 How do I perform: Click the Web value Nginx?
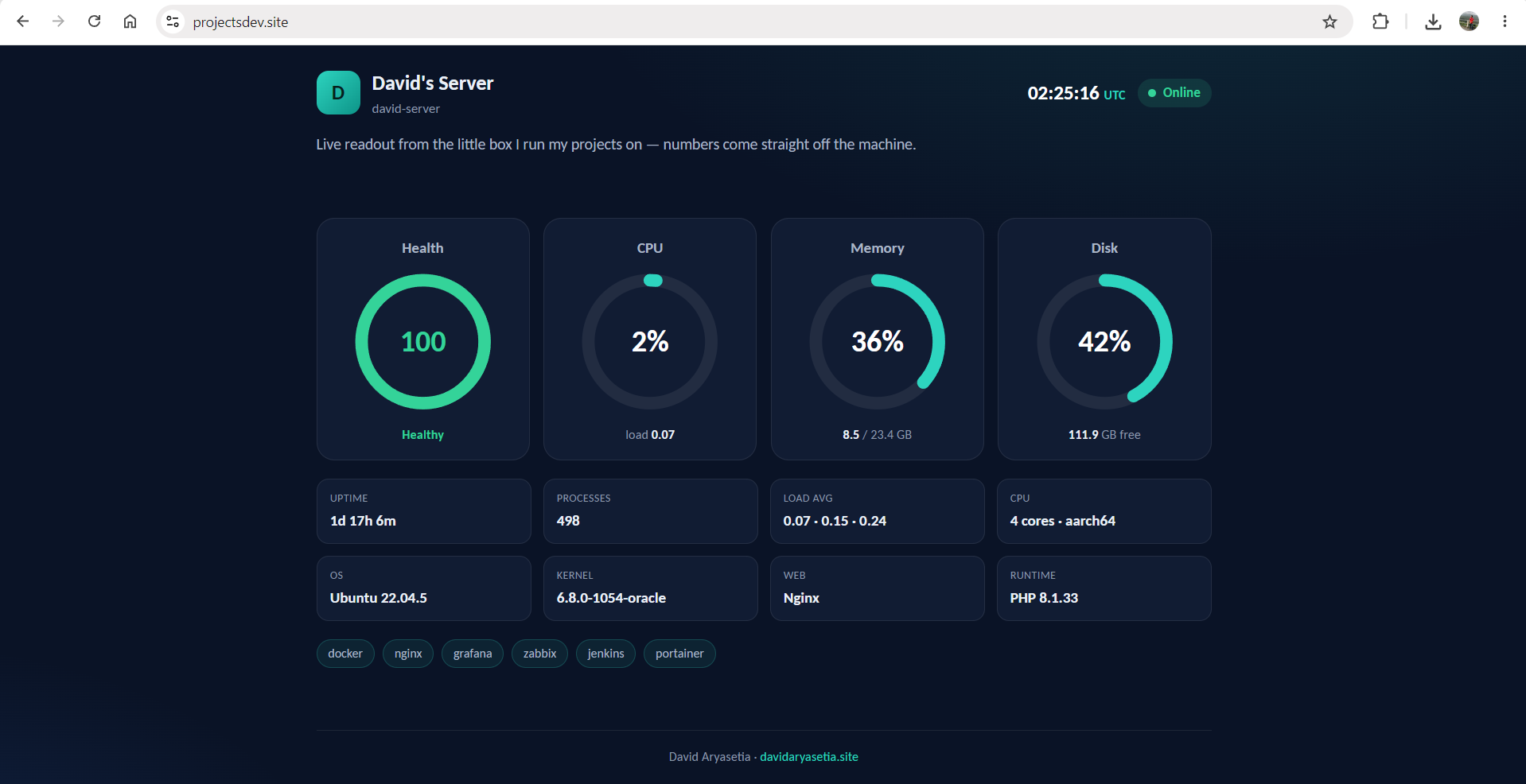tap(801, 598)
